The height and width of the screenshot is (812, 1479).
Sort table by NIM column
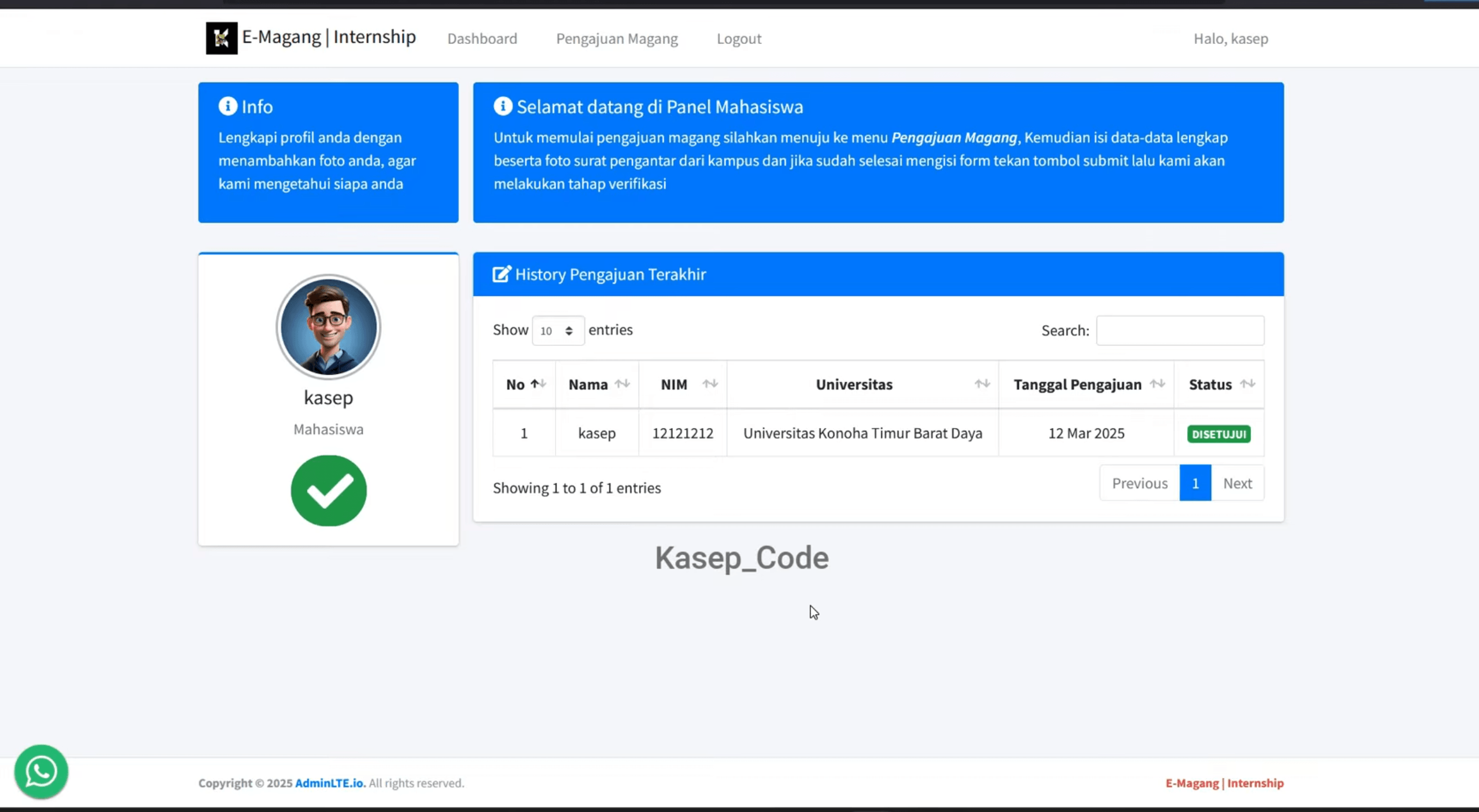point(683,385)
